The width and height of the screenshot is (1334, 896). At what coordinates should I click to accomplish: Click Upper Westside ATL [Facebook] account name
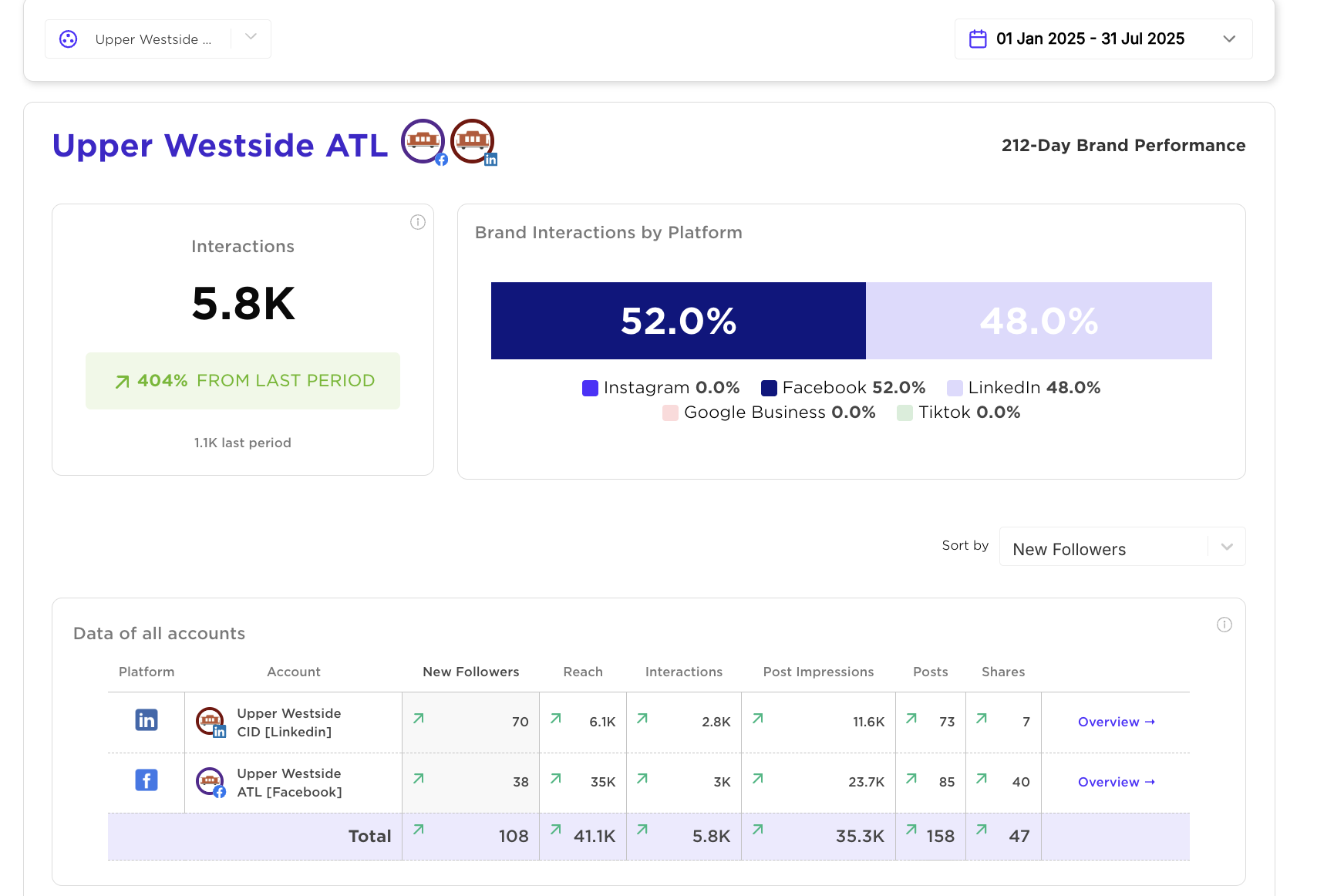[290, 783]
